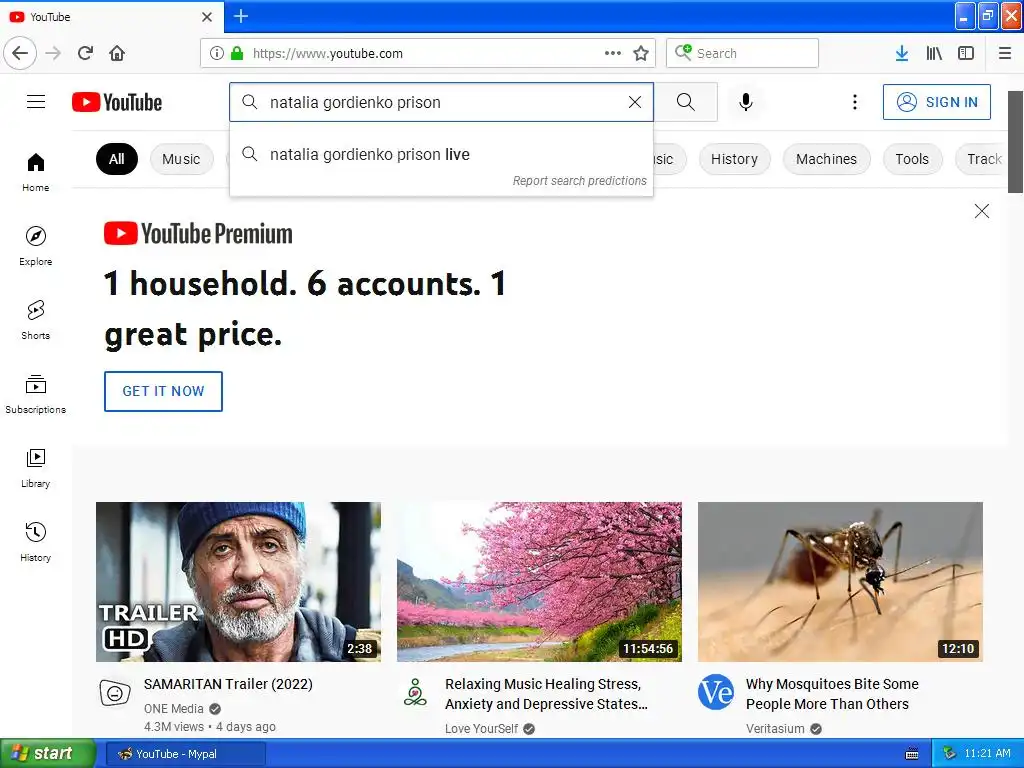Click Report search predictions link
1024x768 pixels.
pos(579,181)
